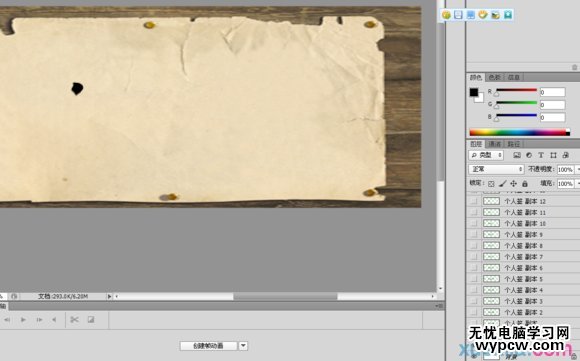Filter layers by shape type
Screen dimensions: 580x361
pyautogui.click(x=553, y=155)
